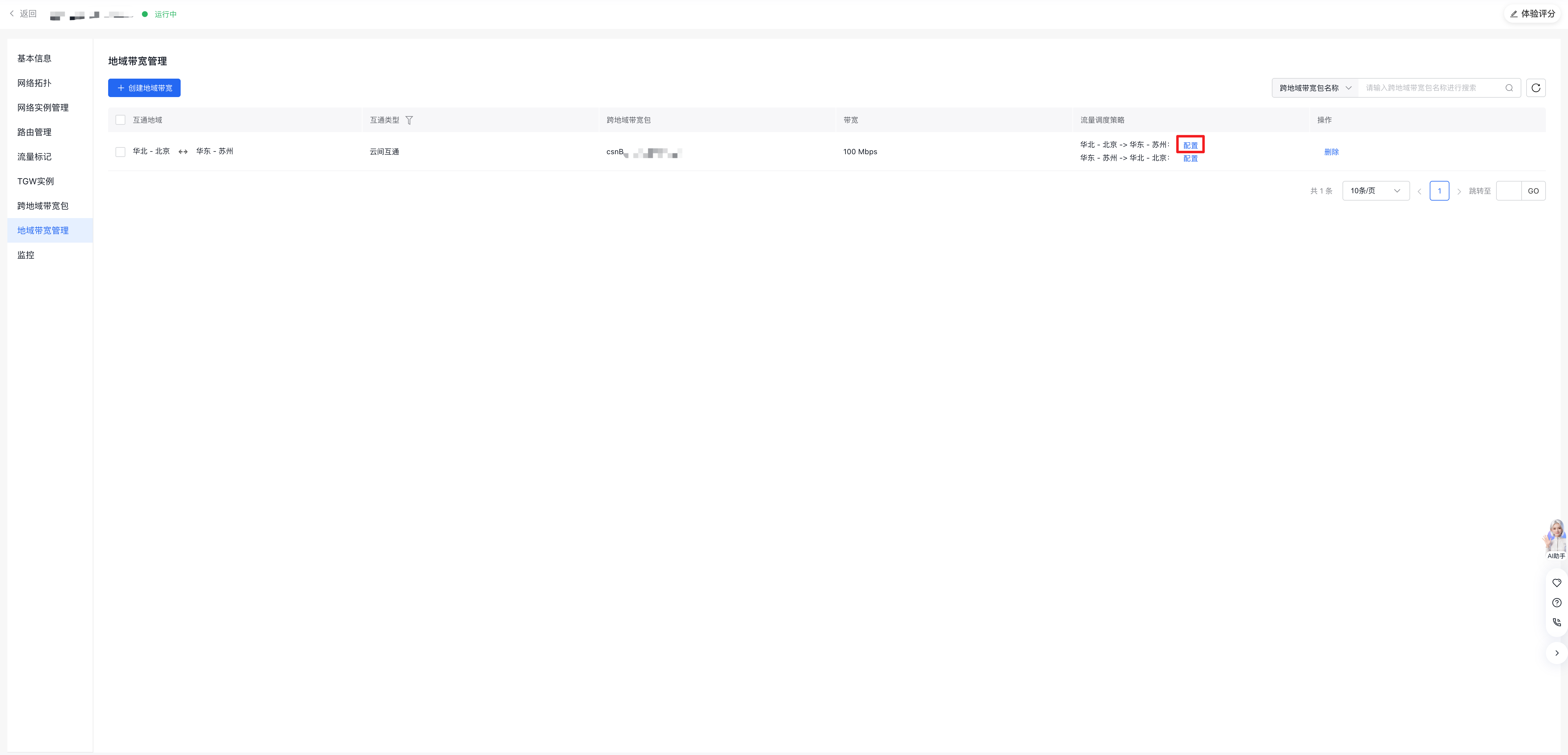Screen dimensions: 1568x755
Task: Open the help question-mark icon
Action: [1556, 602]
